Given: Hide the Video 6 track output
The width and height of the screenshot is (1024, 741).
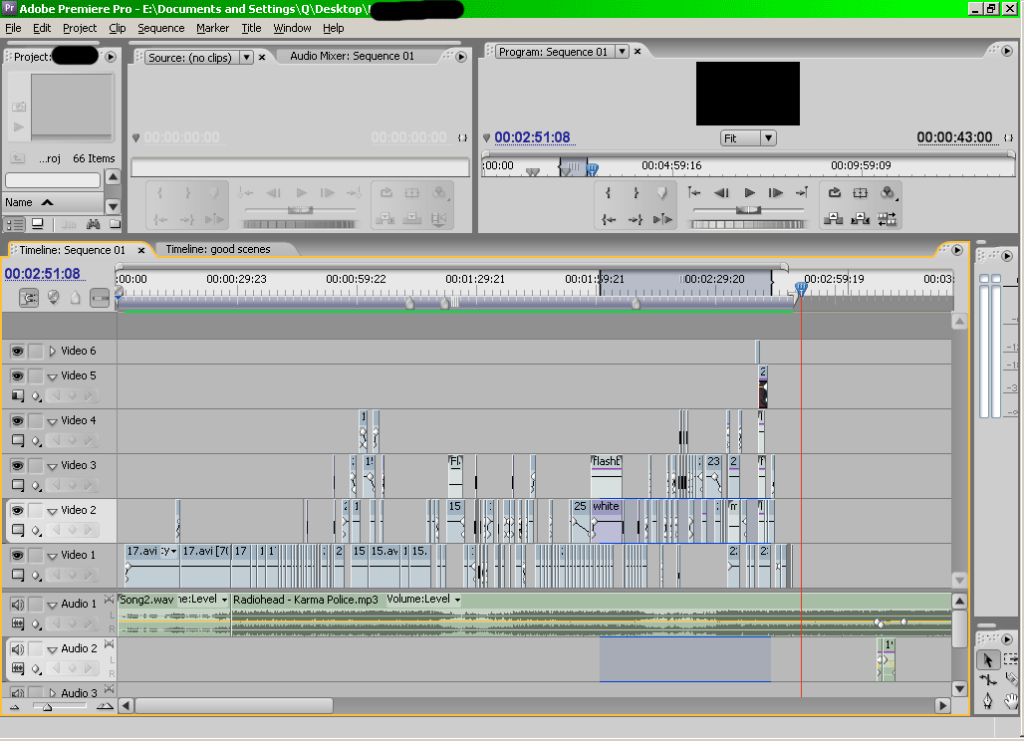Looking at the screenshot, I should click(x=17, y=351).
